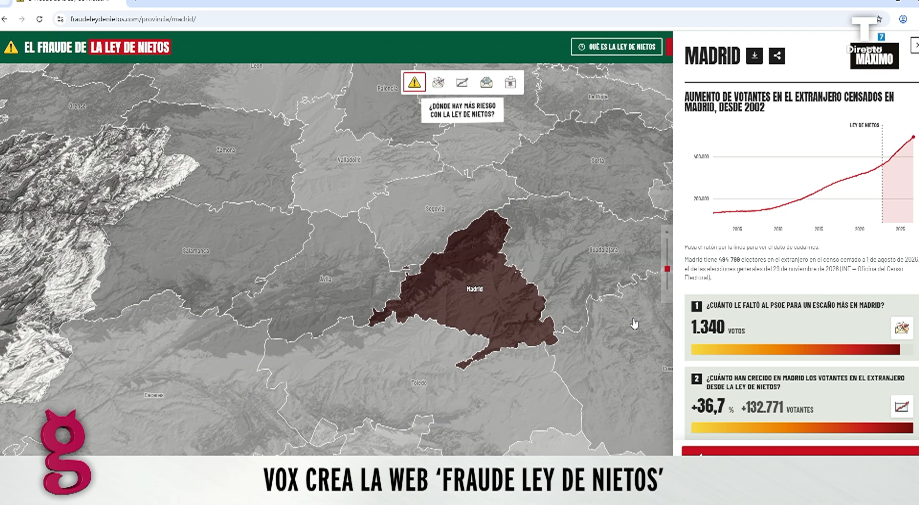Click the site info icon in address bar
This screenshot has width=919, height=505.
[60, 19]
